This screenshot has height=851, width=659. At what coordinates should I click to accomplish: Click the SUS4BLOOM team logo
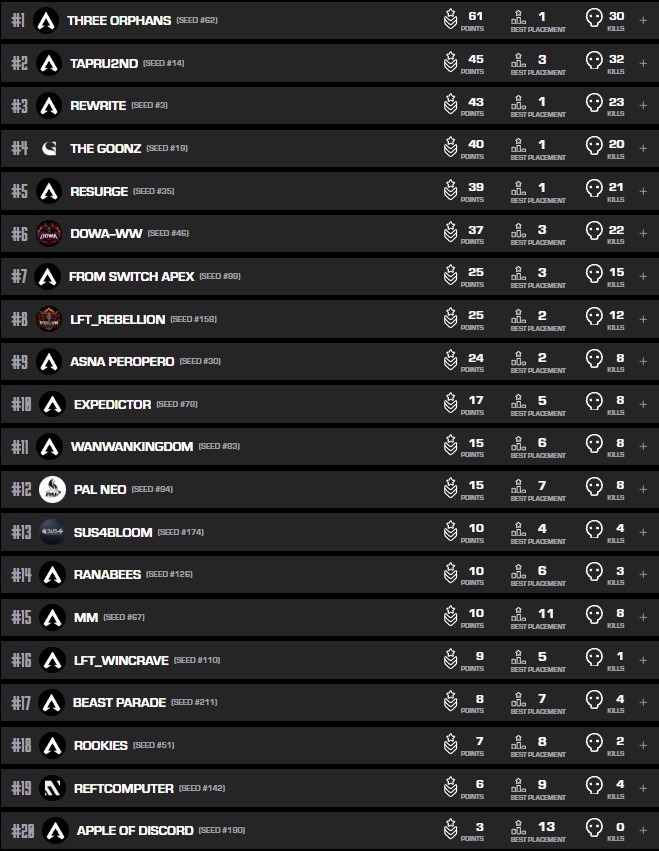coord(52,532)
